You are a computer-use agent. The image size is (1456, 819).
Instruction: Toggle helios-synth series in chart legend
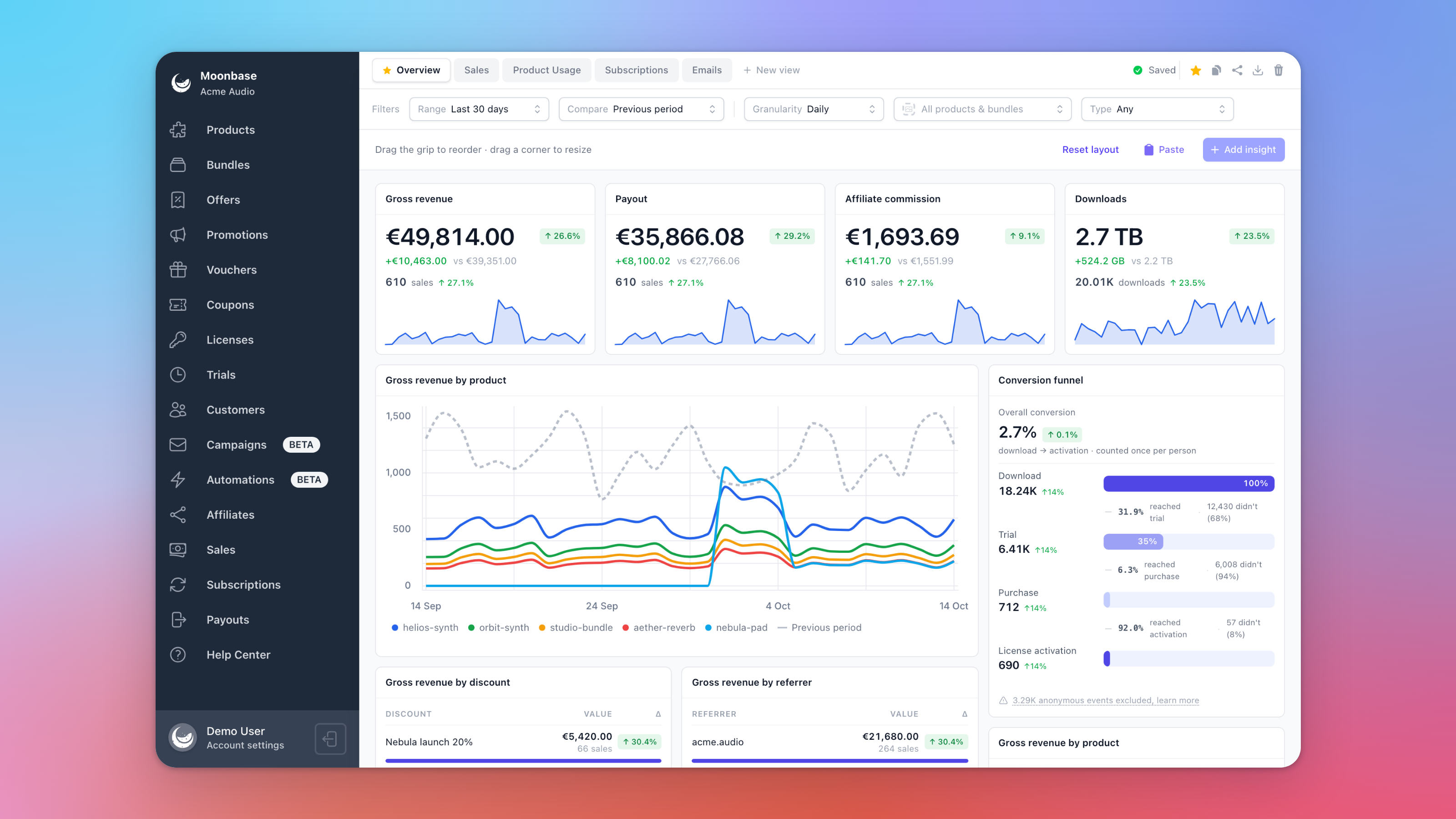pos(425,627)
